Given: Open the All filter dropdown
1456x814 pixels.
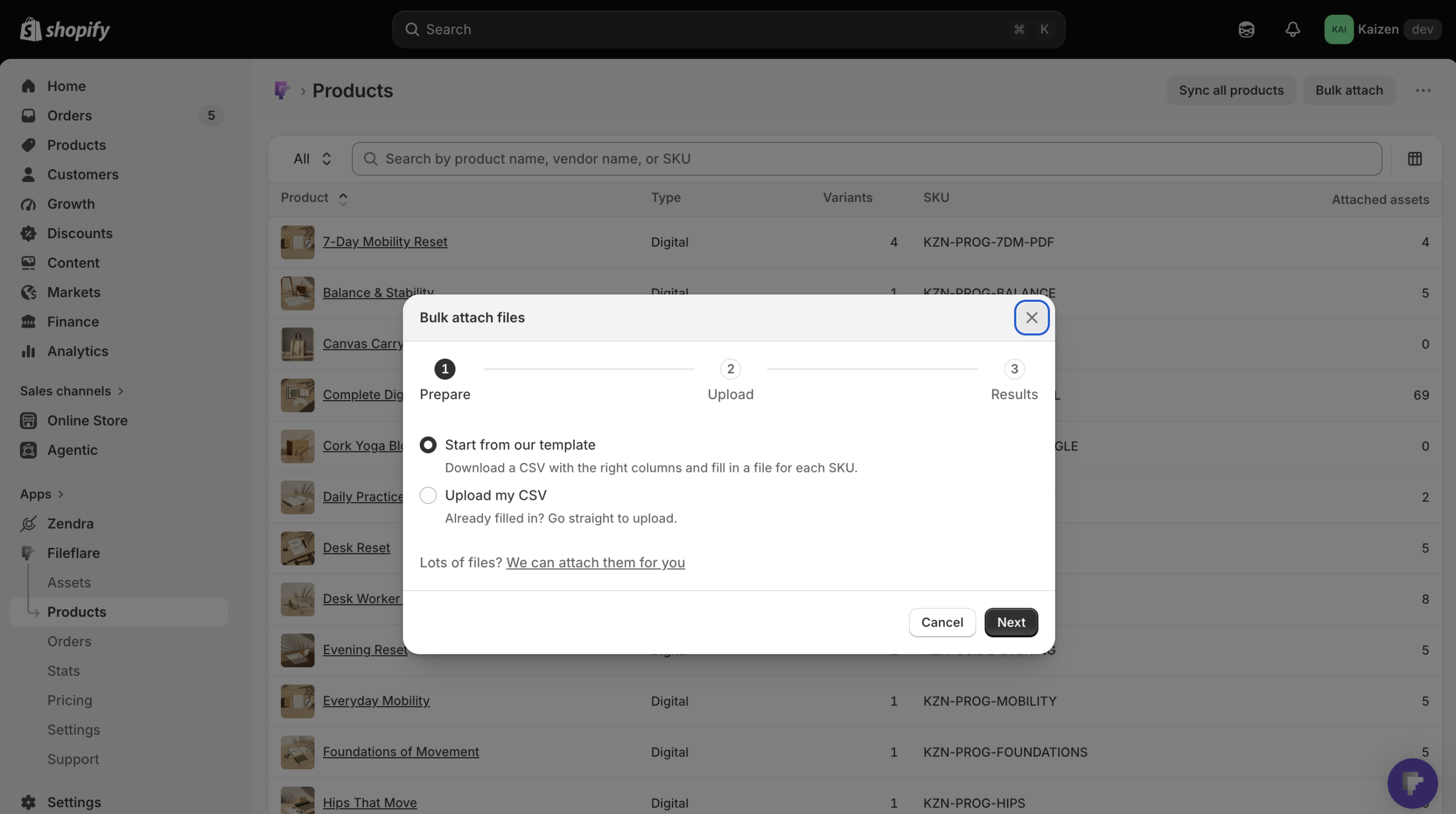Looking at the screenshot, I should tap(312, 159).
